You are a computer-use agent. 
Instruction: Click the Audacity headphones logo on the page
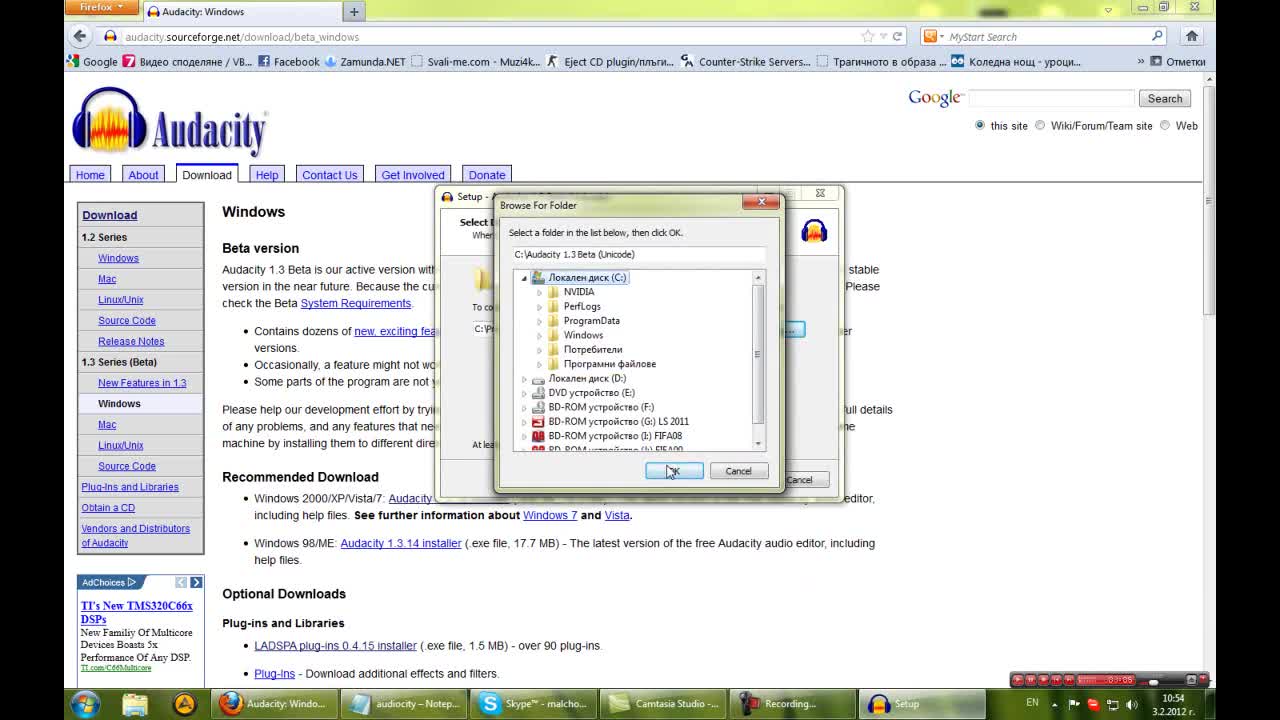click(x=110, y=122)
